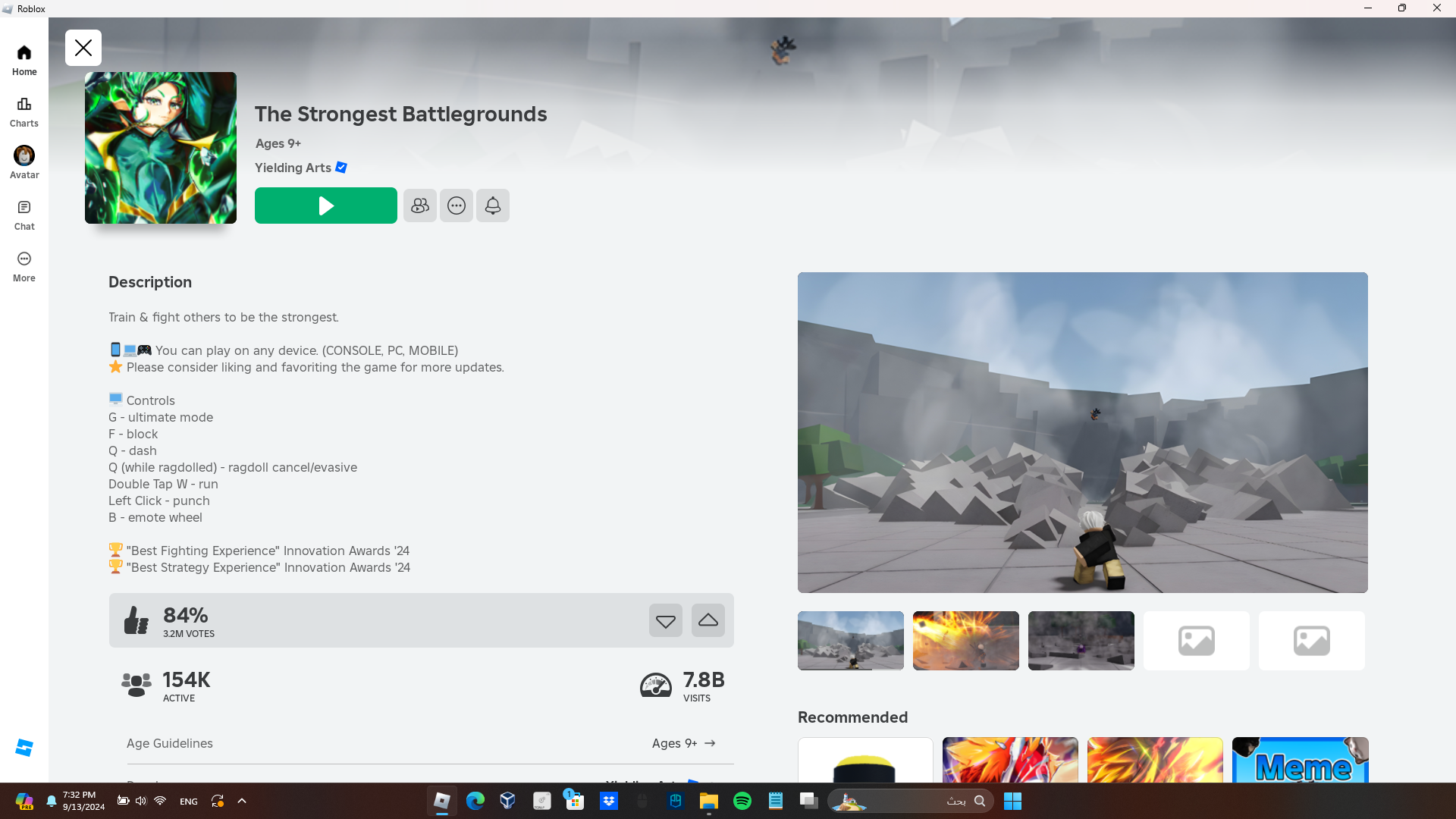Click the game icon artwork with green-haired character
This screenshot has width=1456, height=819.
coord(161,148)
